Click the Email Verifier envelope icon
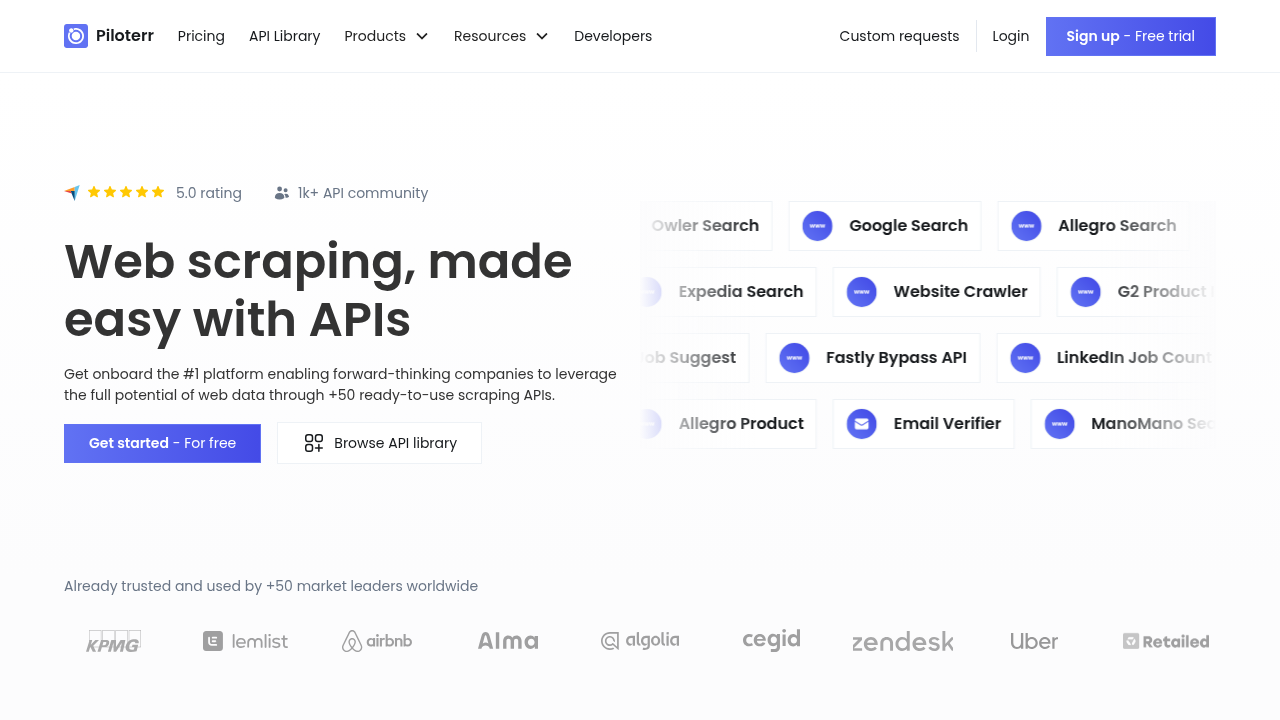The width and height of the screenshot is (1280, 720). pos(861,424)
